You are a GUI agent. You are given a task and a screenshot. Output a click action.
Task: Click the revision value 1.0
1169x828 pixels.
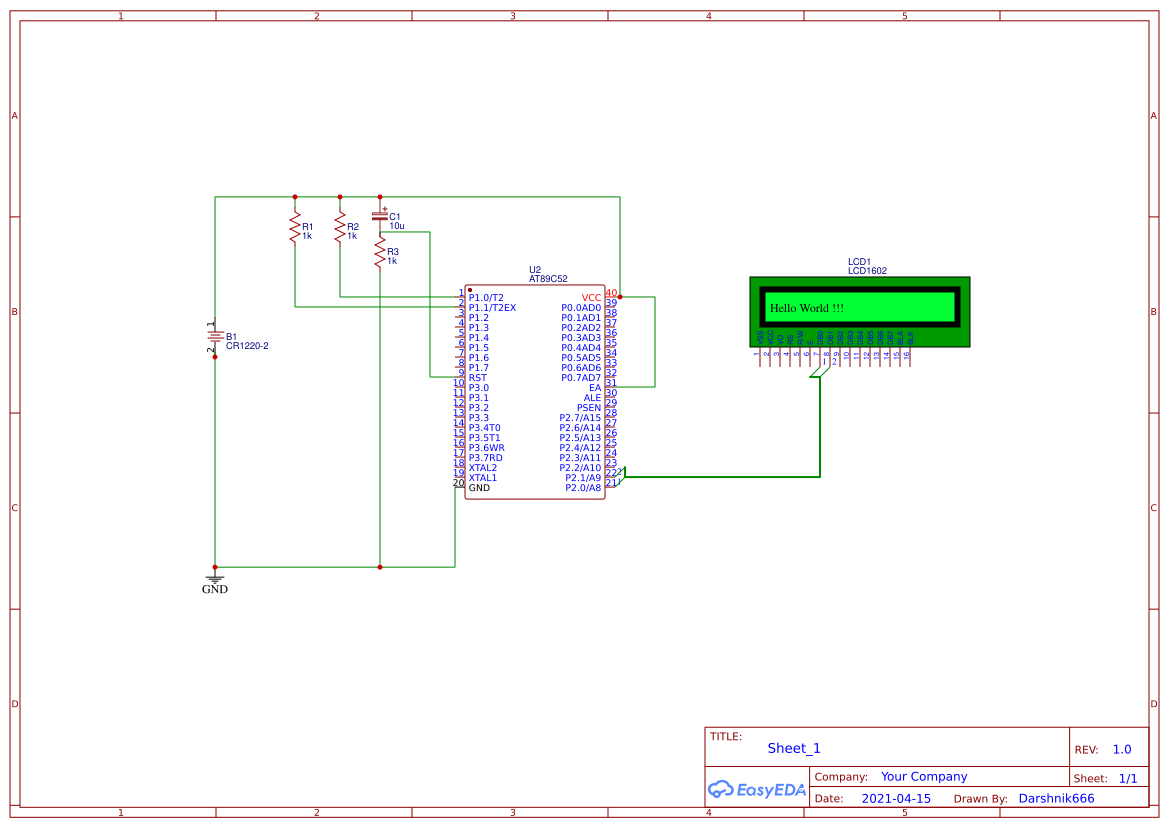point(1122,748)
